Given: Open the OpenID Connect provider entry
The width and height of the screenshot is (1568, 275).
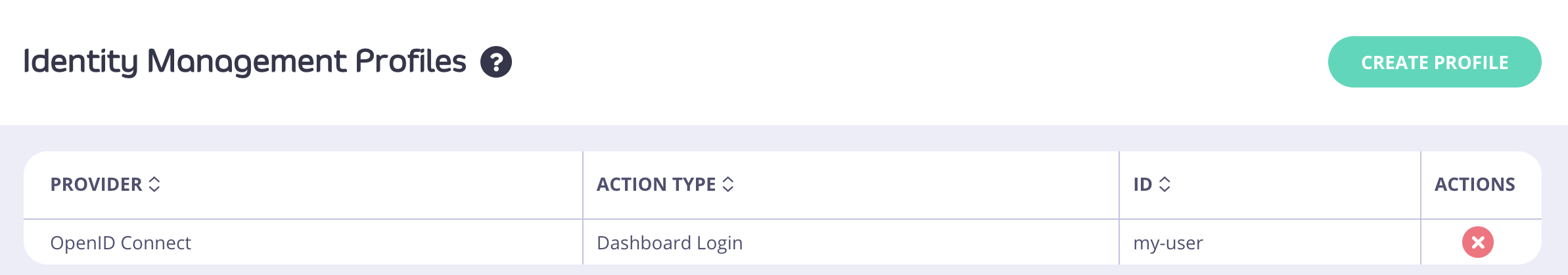Looking at the screenshot, I should click(121, 243).
